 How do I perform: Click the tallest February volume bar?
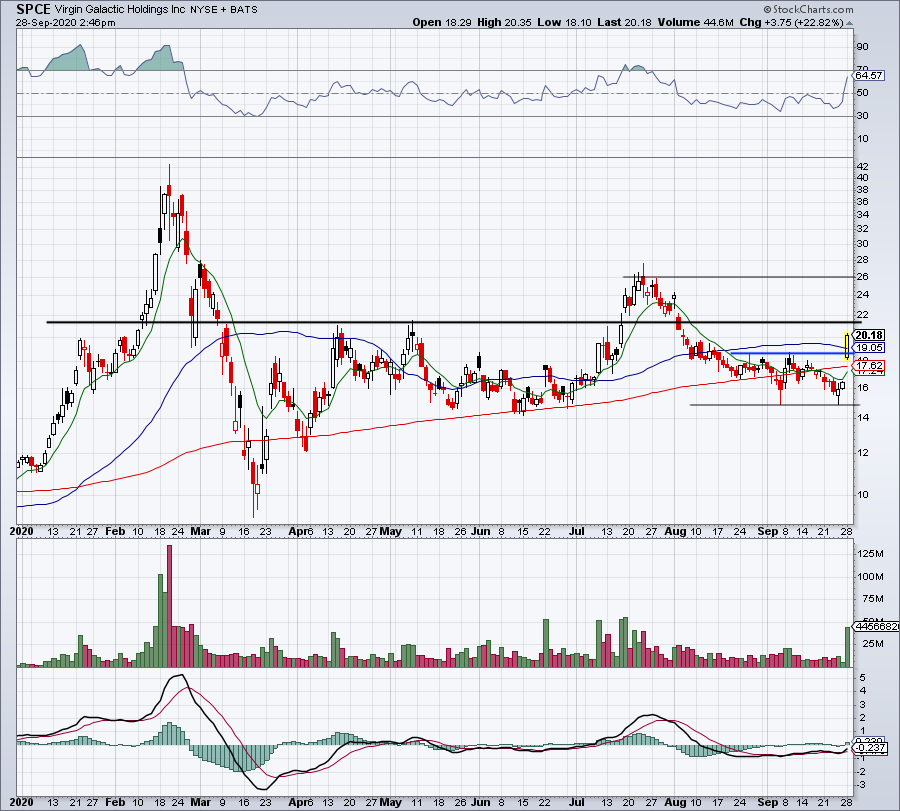coord(169,606)
